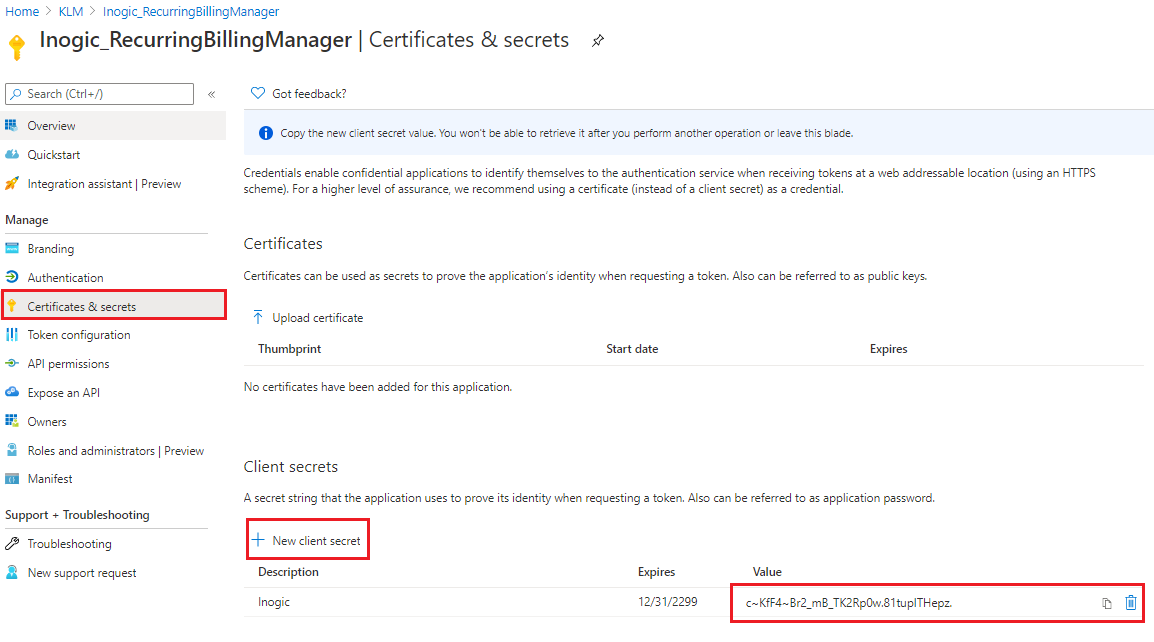Click the Token configuration bars icon

[x=12, y=334]
